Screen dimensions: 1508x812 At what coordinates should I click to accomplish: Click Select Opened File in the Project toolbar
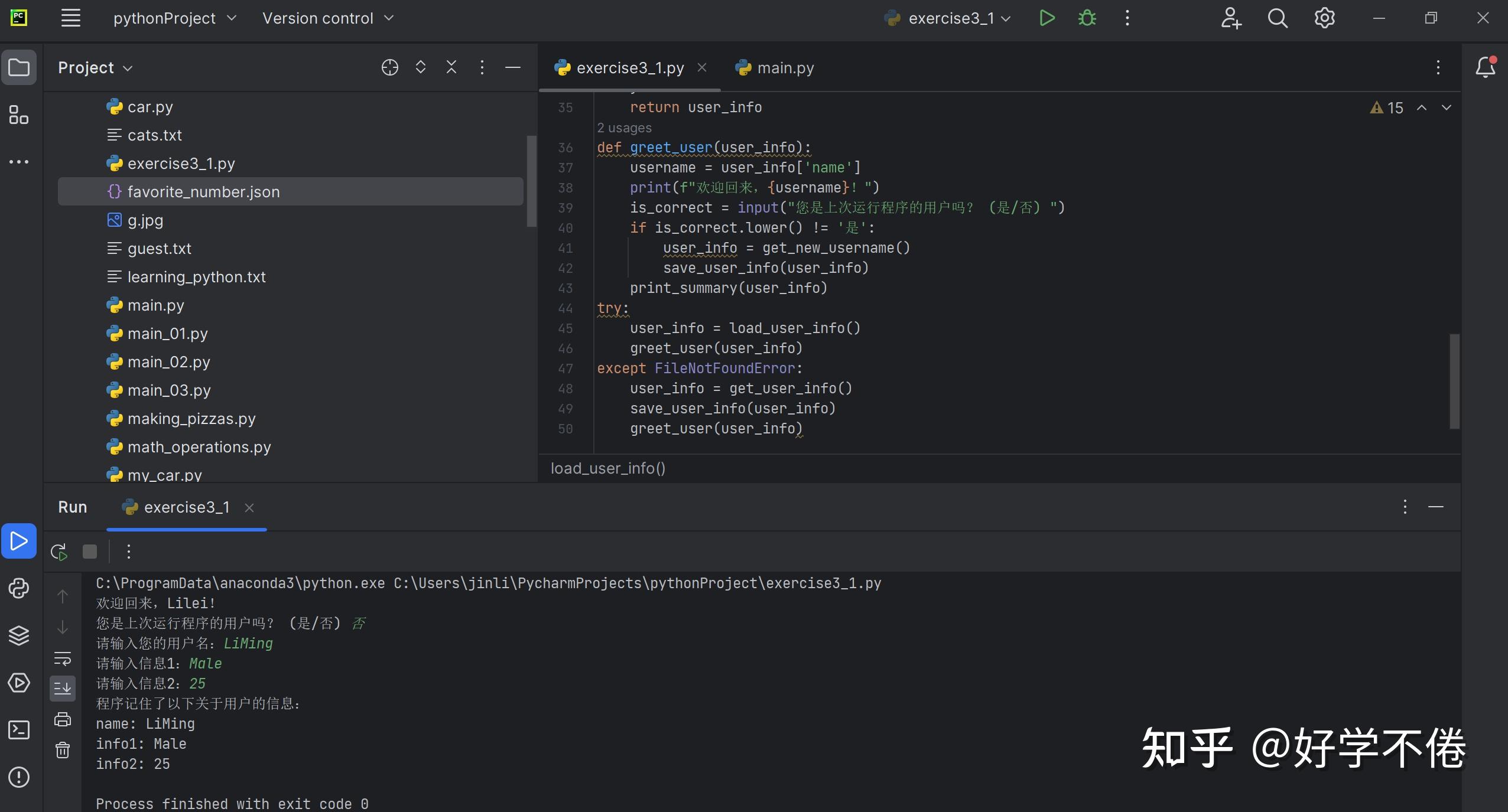pos(389,67)
